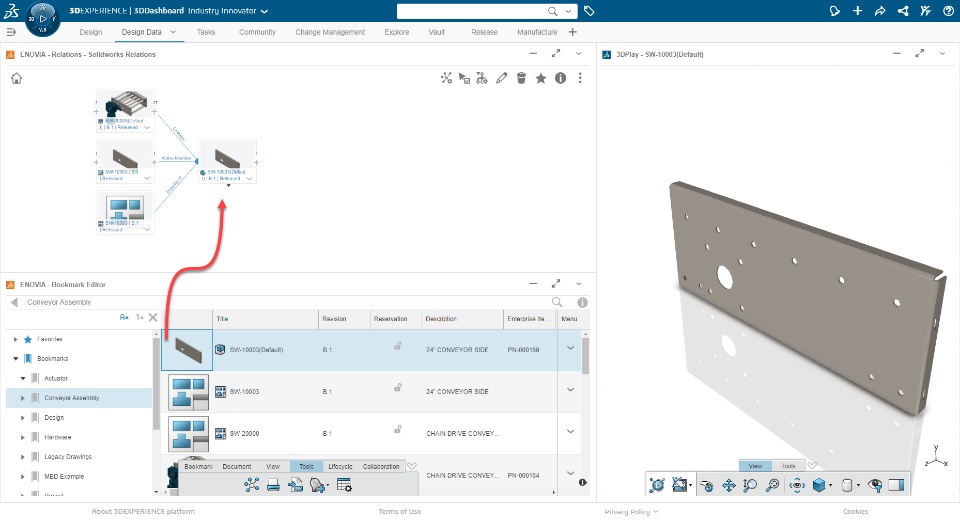Image resolution: width=960 pixels, height=521 pixels.
Task: Clear the bookmark tree filter X icon
Action: click(x=153, y=317)
